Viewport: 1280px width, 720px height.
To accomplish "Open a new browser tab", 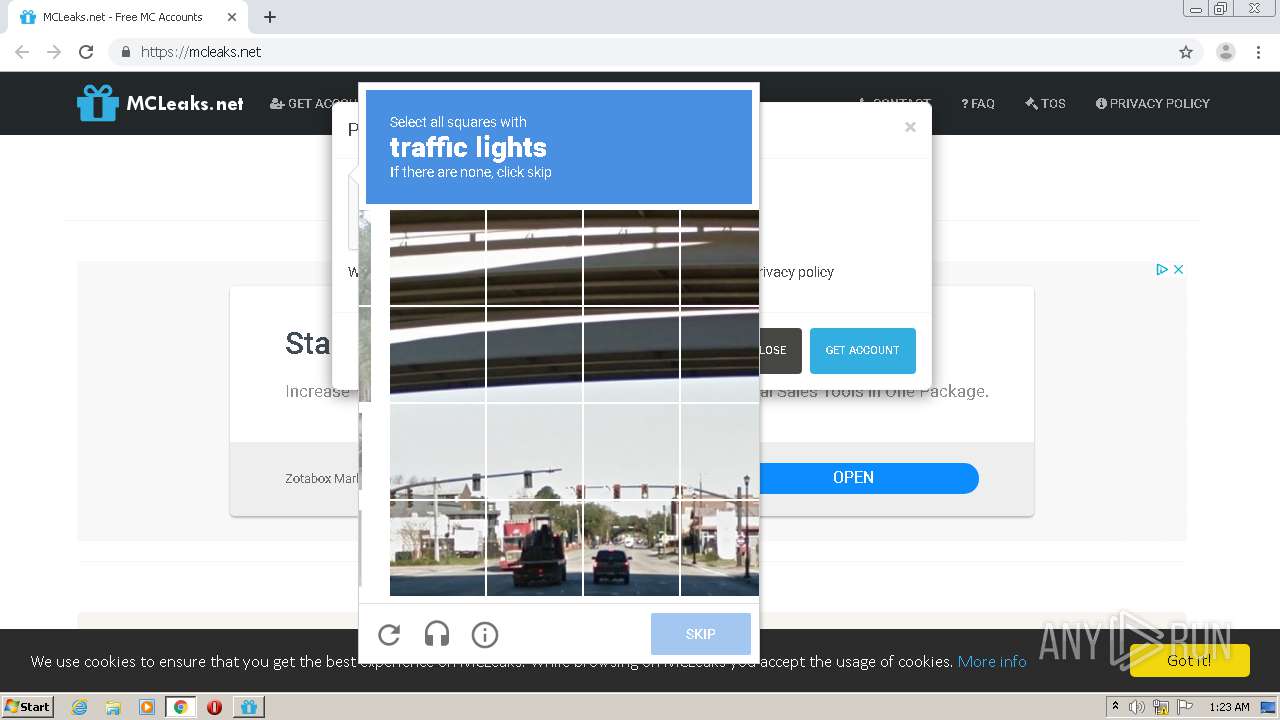I will 270,17.
